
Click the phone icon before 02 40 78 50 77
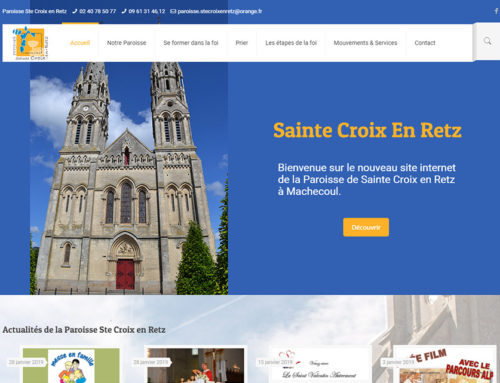[75, 11]
